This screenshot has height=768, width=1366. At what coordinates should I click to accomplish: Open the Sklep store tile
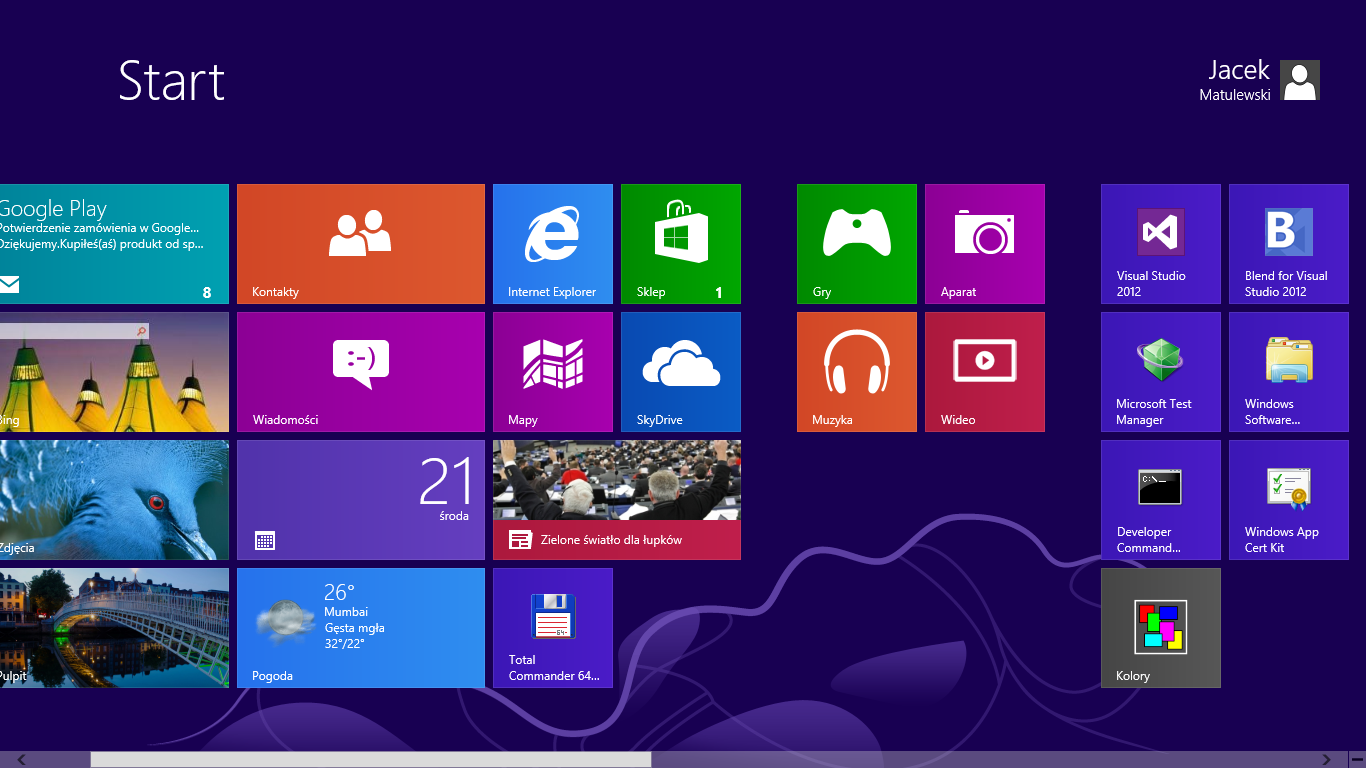pyautogui.click(x=681, y=244)
